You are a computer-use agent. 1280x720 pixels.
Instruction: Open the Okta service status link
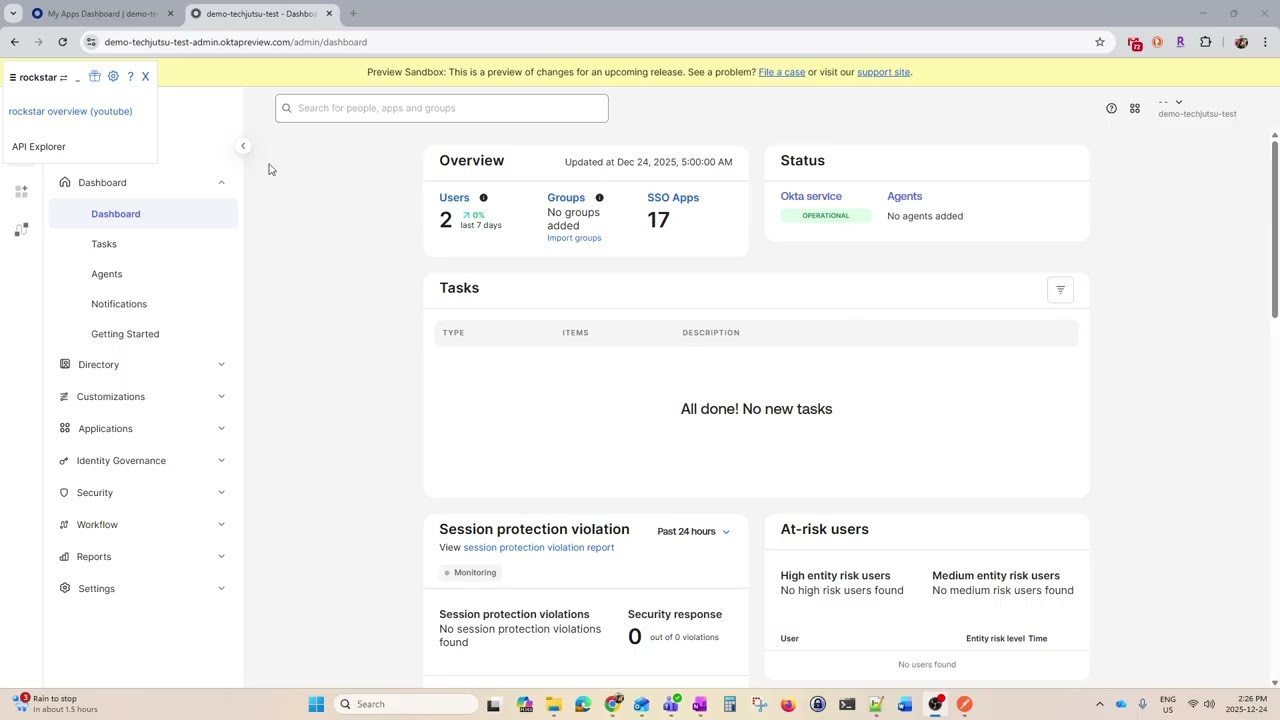click(x=811, y=196)
